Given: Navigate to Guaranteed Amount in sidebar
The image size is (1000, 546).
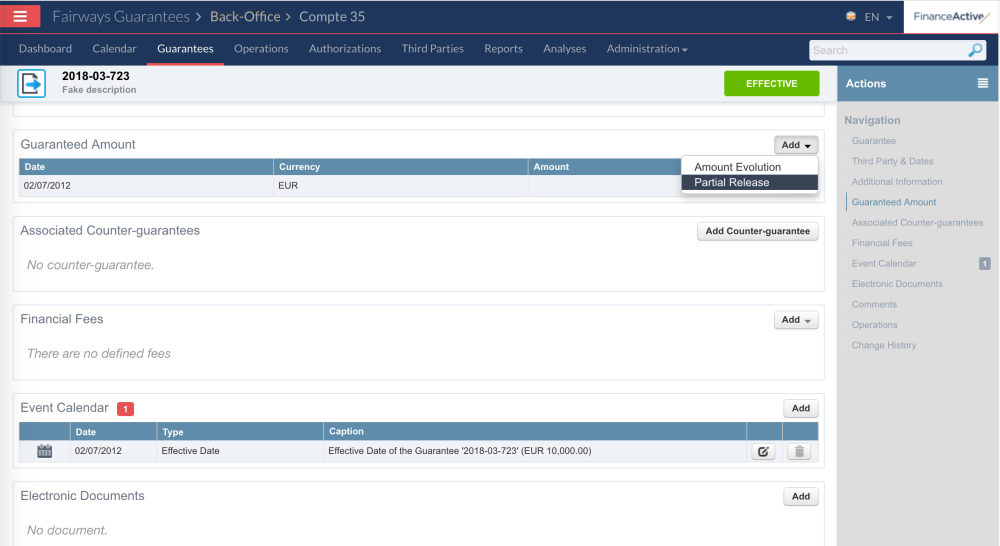Looking at the screenshot, I should [894, 202].
